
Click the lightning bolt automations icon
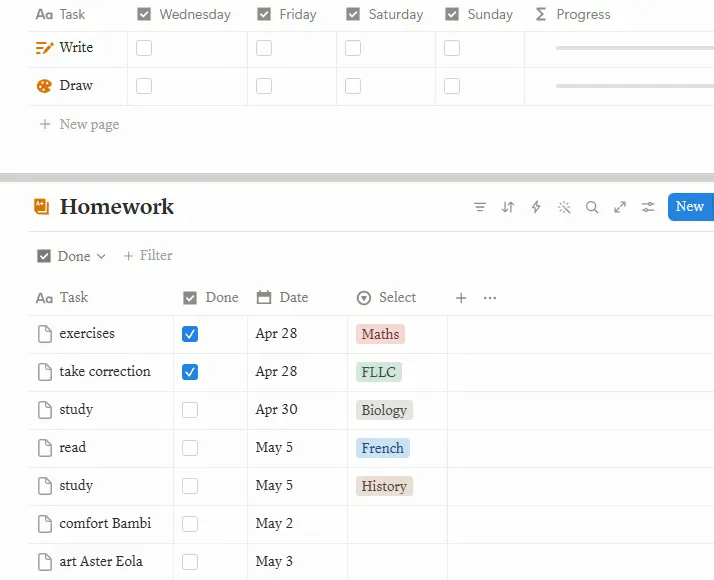536,207
